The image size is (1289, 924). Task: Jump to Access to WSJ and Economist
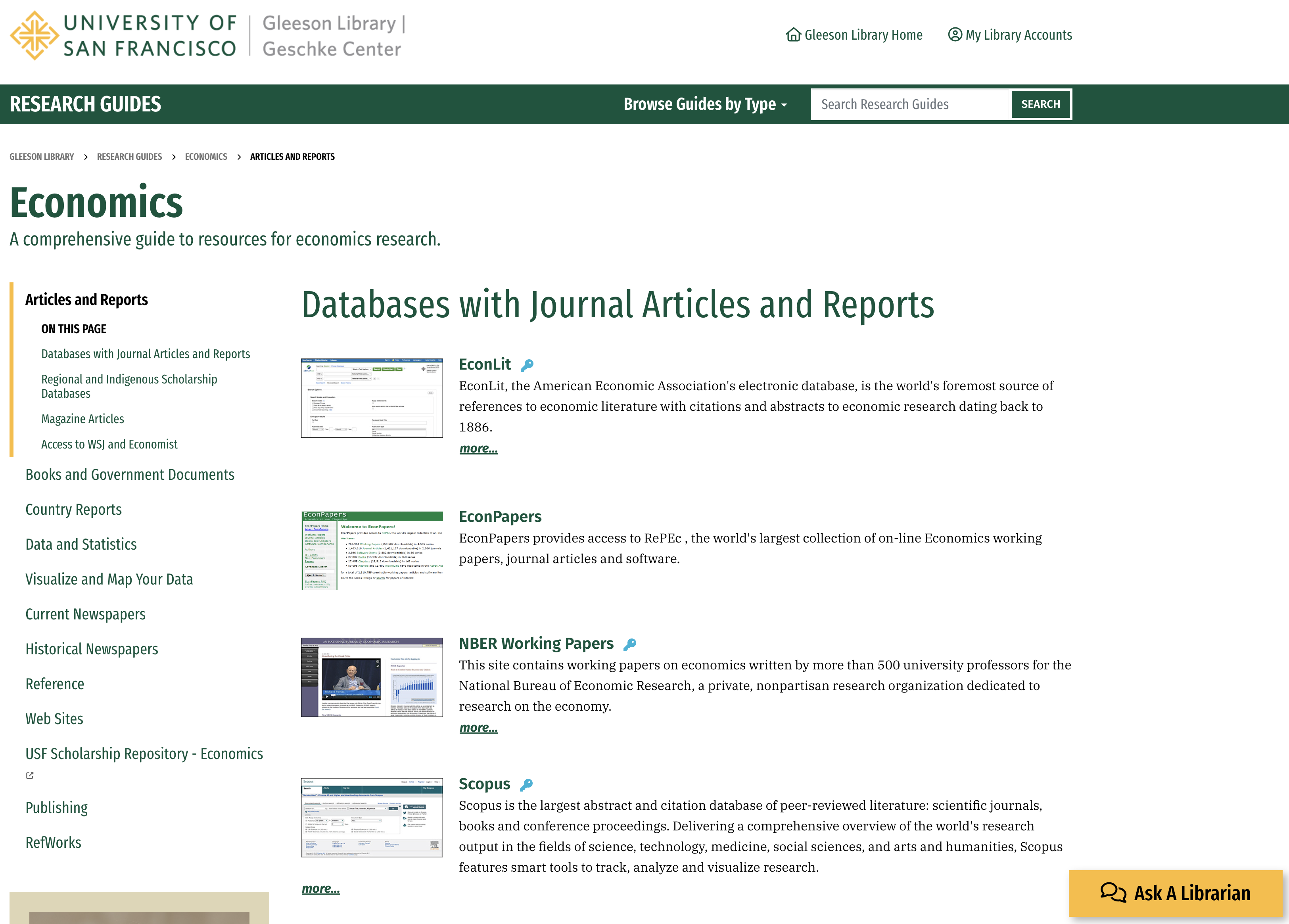(x=109, y=445)
